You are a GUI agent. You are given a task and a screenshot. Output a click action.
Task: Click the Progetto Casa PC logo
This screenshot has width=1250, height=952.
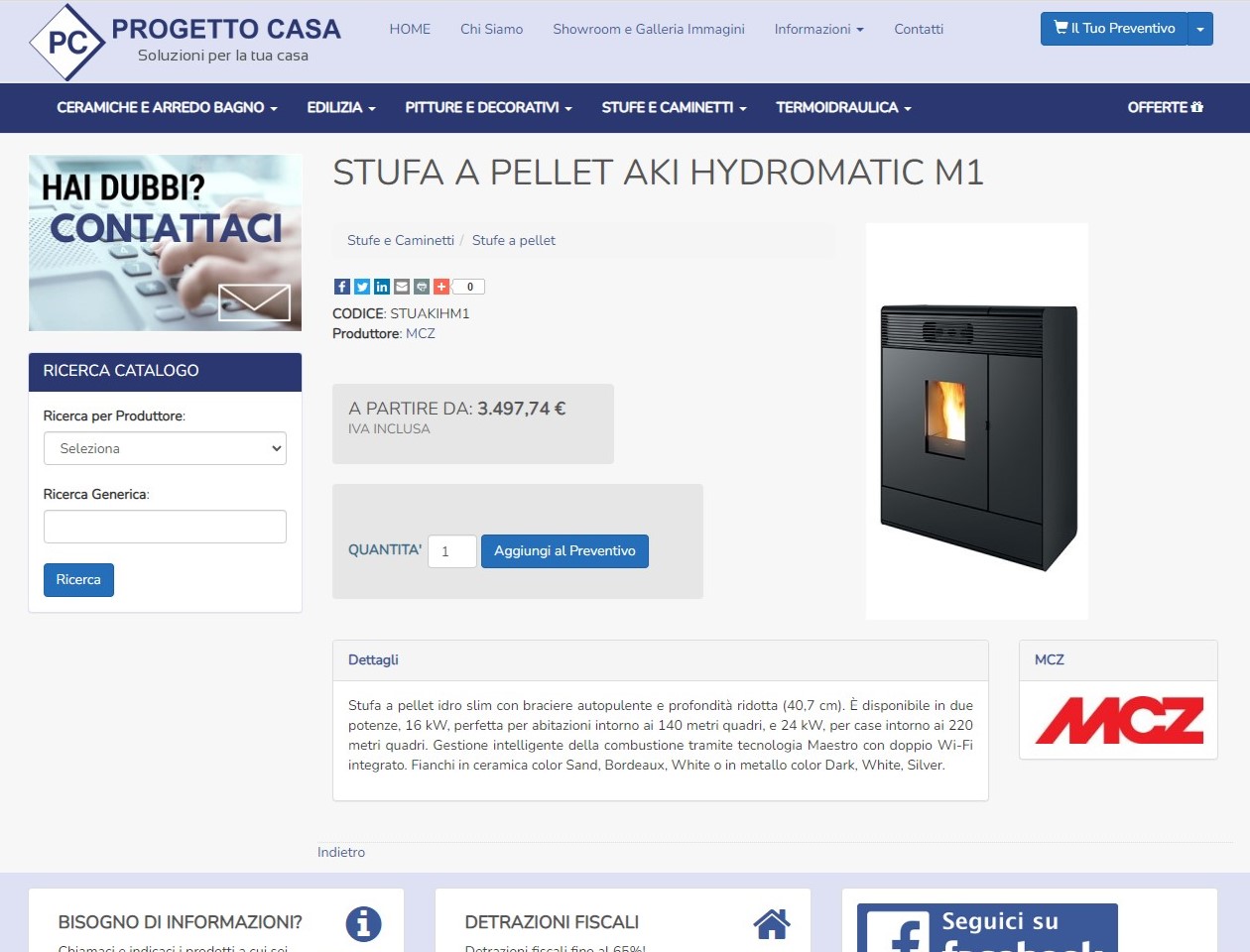coord(67,43)
